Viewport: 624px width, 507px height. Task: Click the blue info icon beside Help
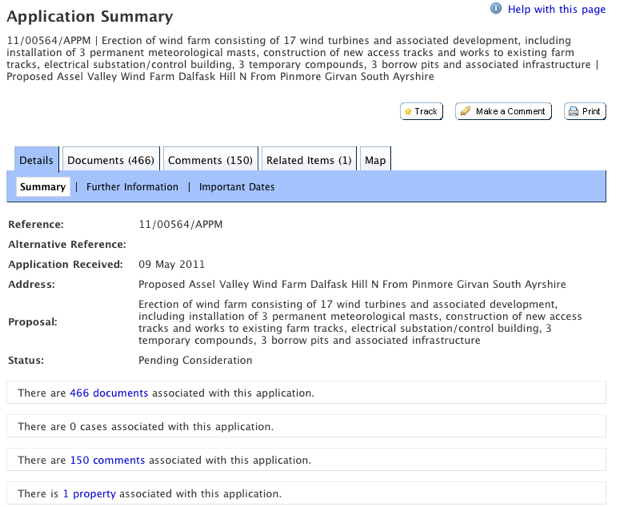click(x=495, y=8)
